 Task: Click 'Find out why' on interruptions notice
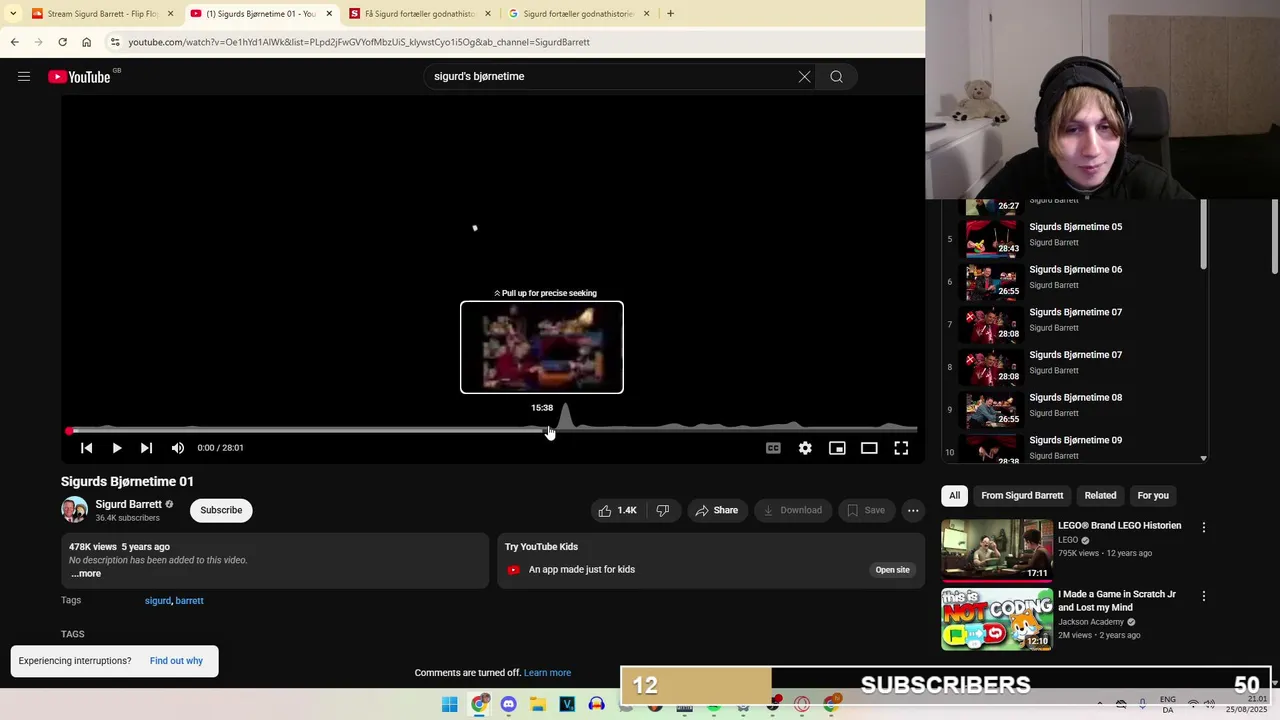[176, 661]
